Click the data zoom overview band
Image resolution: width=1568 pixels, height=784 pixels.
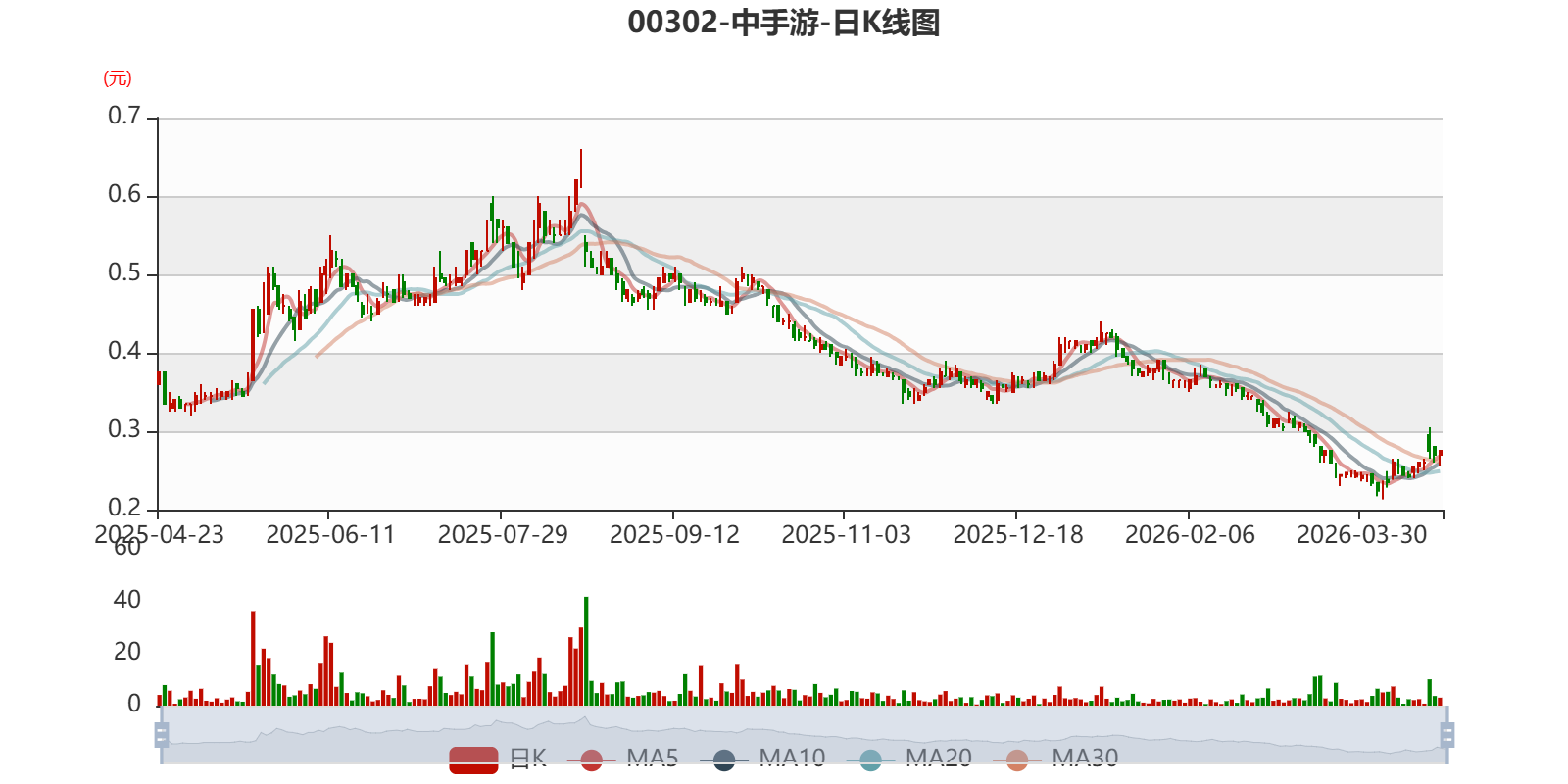pyautogui.click(x=804, y=734)
